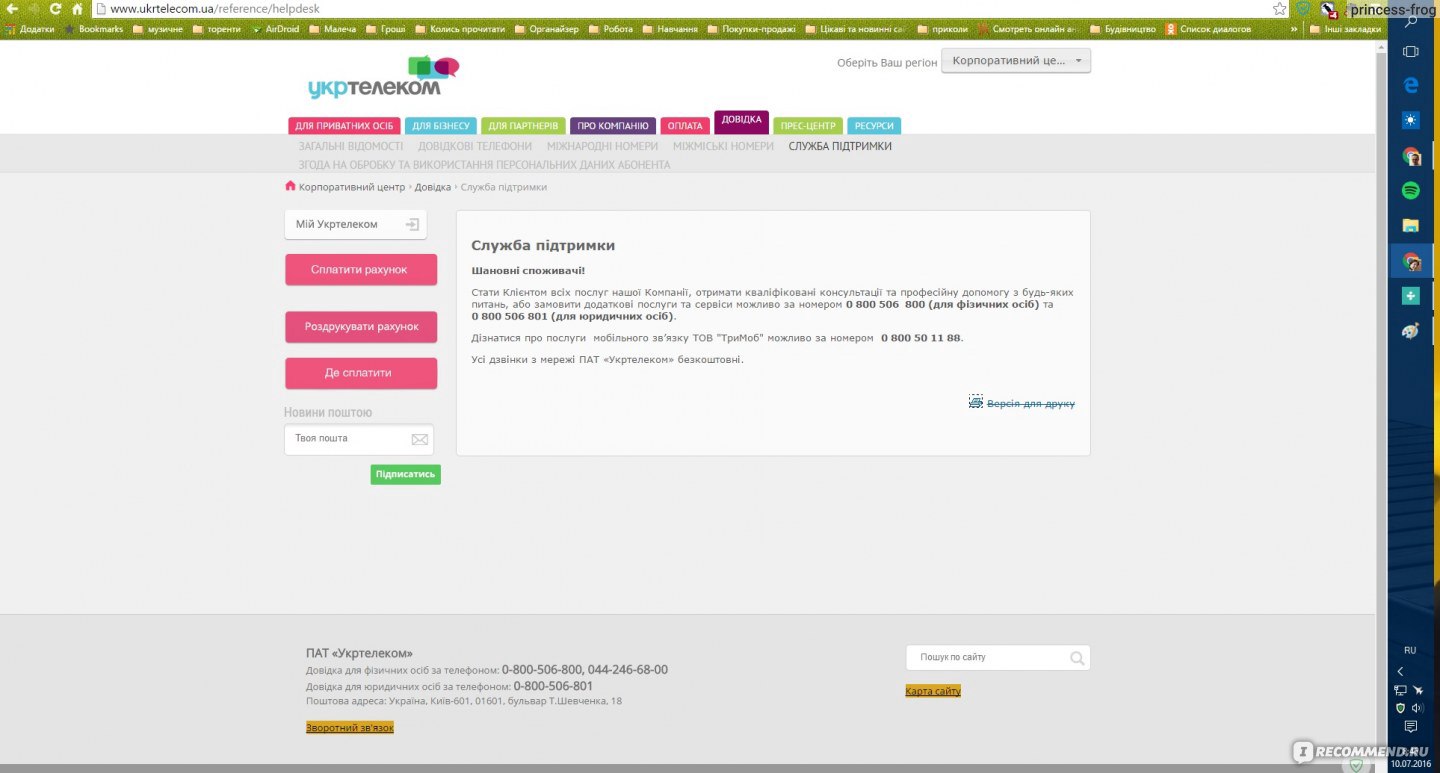
Task: Open the Ресурси tab
Action: tap(874, 126)
